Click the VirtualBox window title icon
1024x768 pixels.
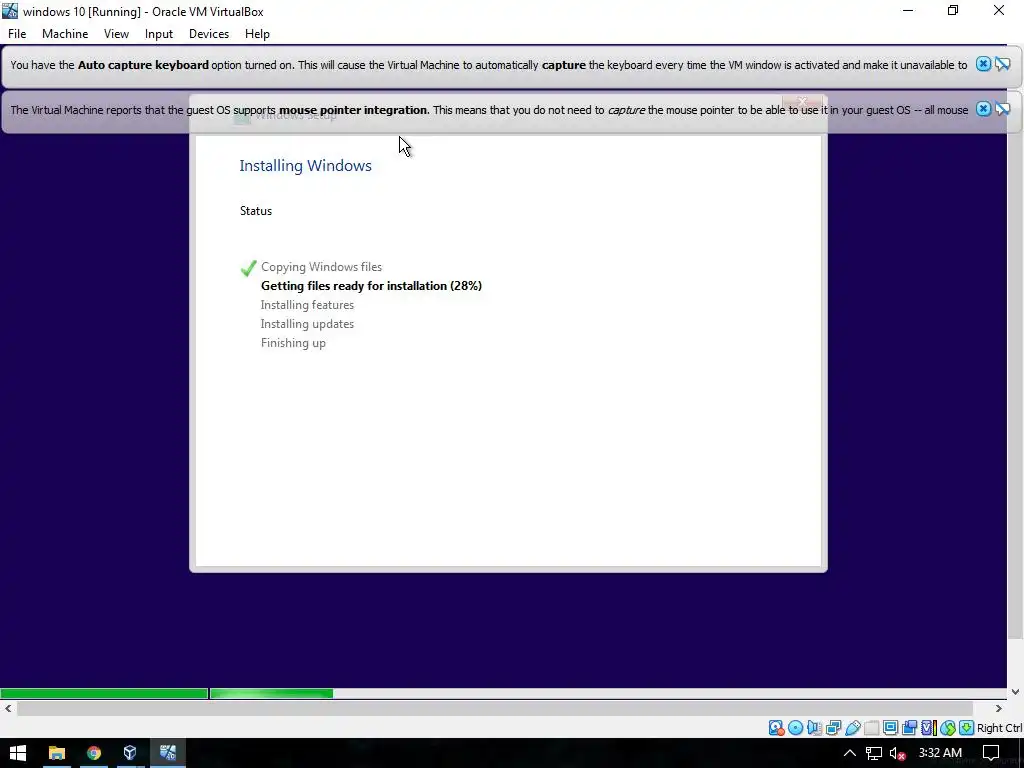[10, 11]
